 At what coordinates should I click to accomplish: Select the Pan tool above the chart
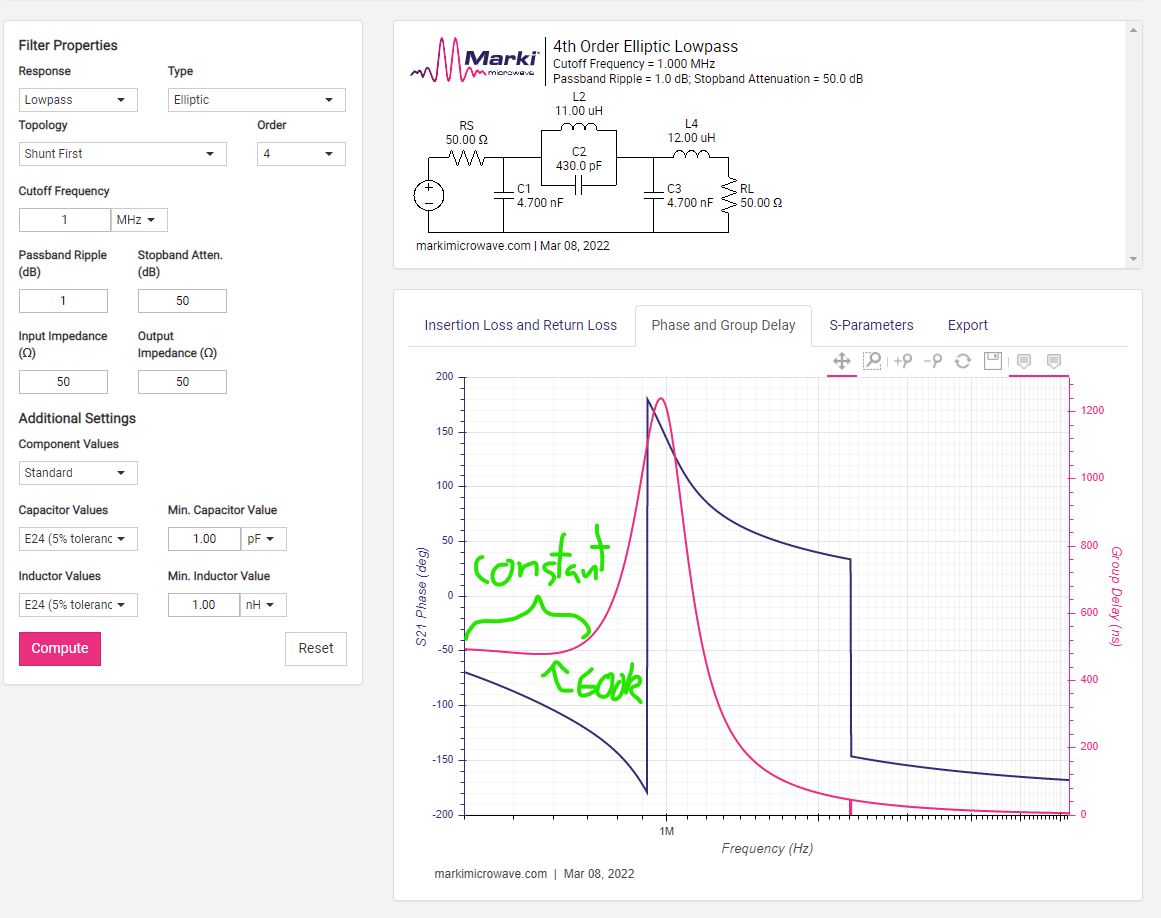[842, 361]
